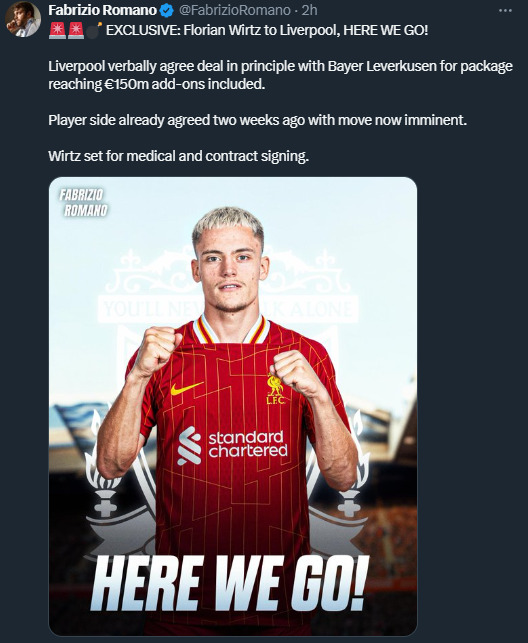Open the @FabrizioRomano handle link

click(234, 10)
